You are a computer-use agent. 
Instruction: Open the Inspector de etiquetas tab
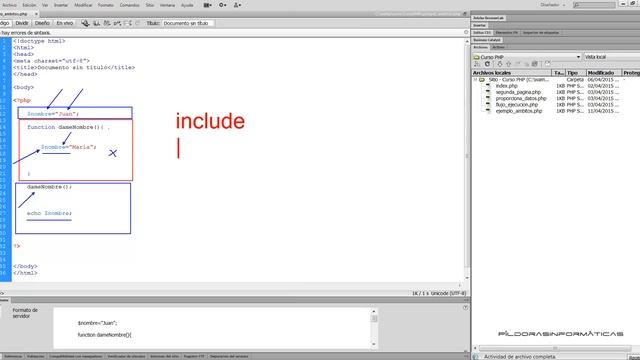point(541,33)
